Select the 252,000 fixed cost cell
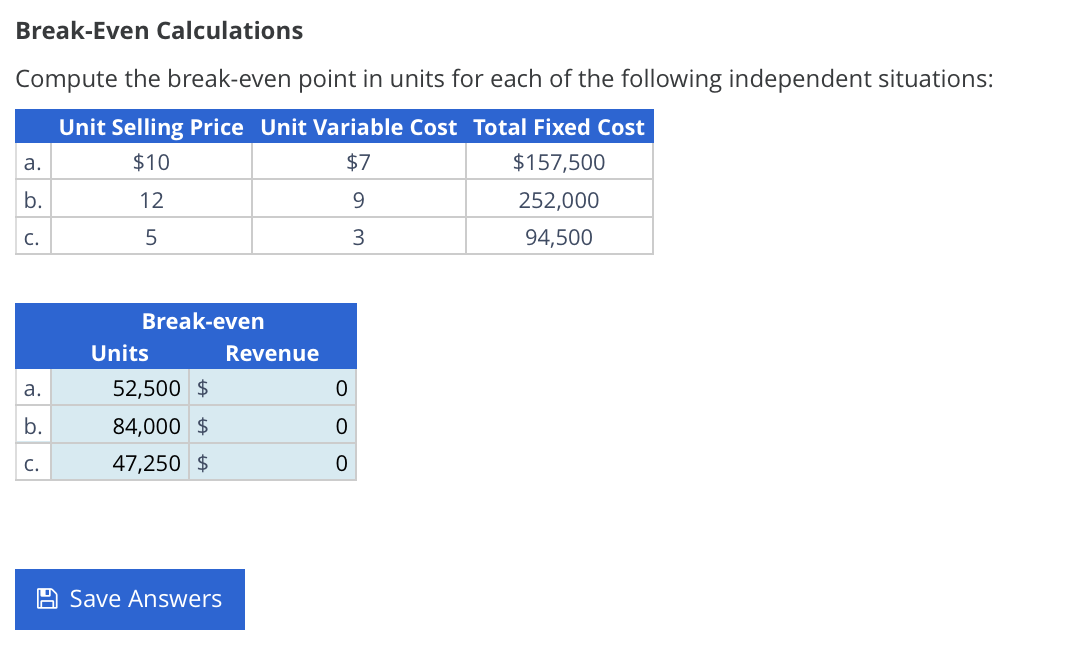The image size is (1070, 654). click(558, 199)
